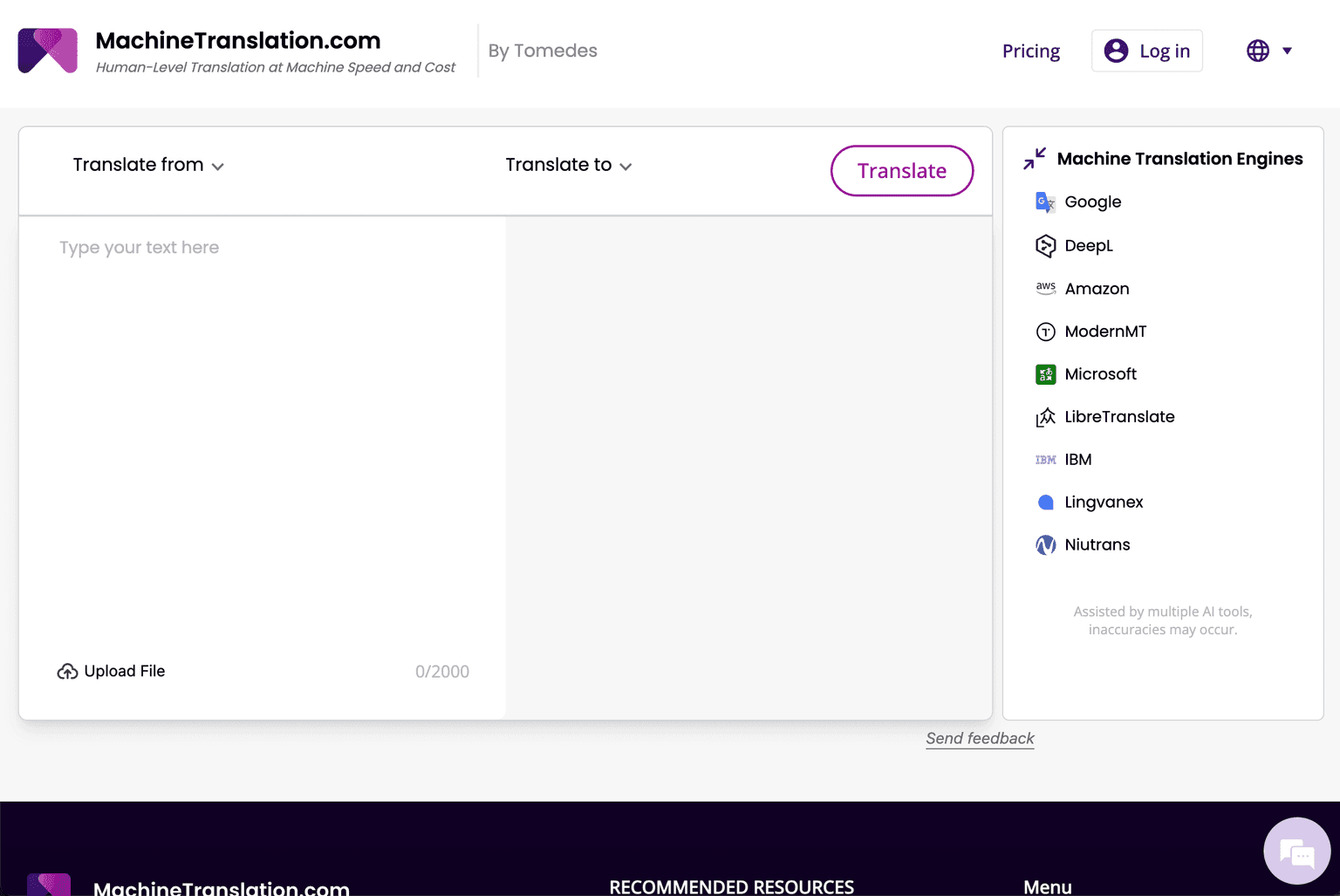
Task: Click the translation output pane
Action: tap(749, 468)
